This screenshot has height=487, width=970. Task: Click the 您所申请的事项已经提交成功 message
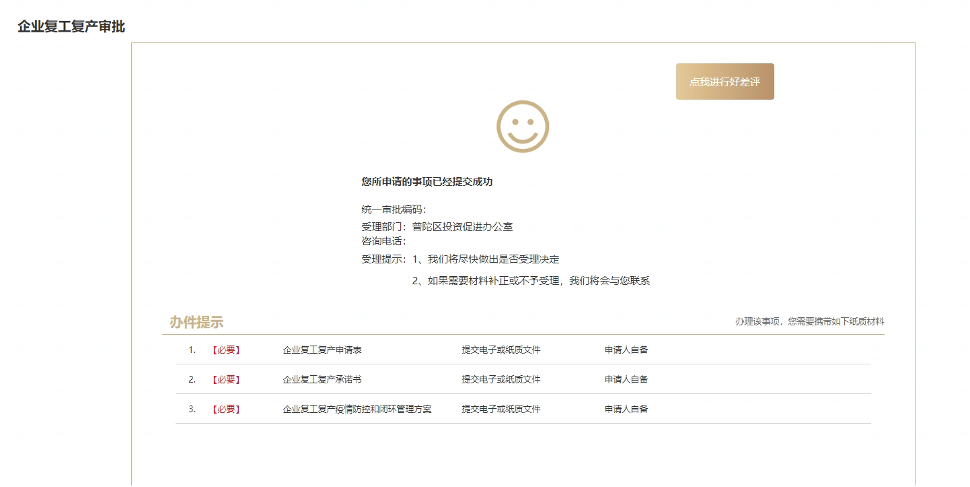pyautogui.click(x=427, y=182)
